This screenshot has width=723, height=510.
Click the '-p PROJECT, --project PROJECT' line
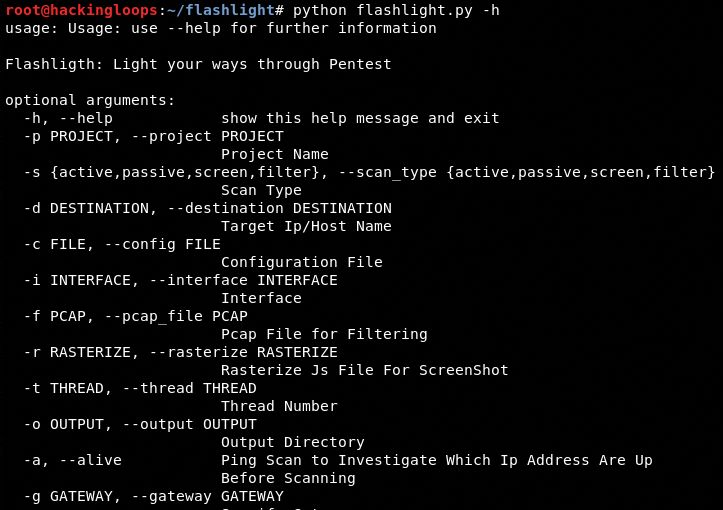point(153,136)
